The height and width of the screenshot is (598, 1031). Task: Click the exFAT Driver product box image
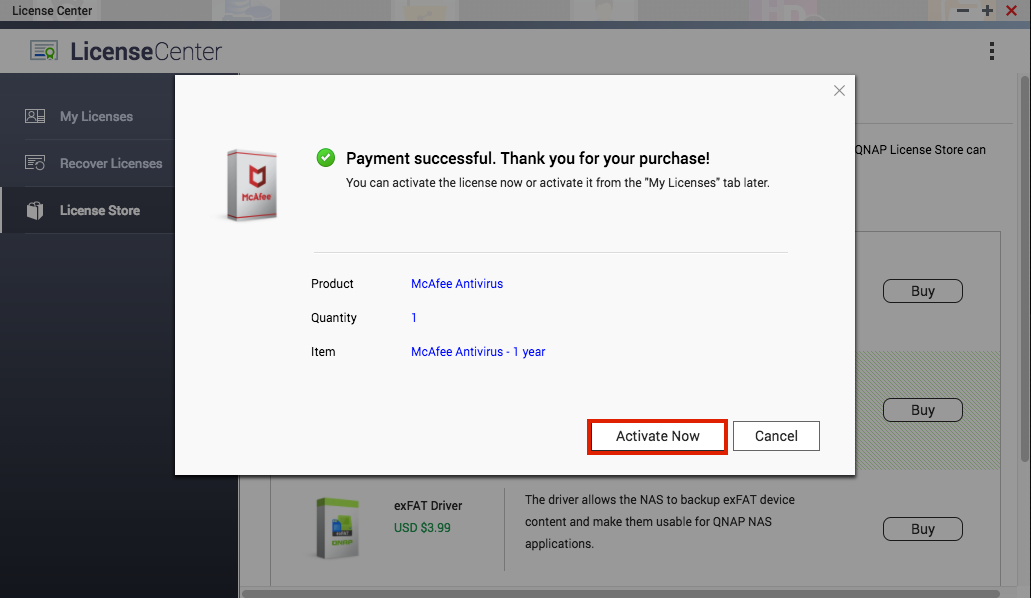pos(338,528)
